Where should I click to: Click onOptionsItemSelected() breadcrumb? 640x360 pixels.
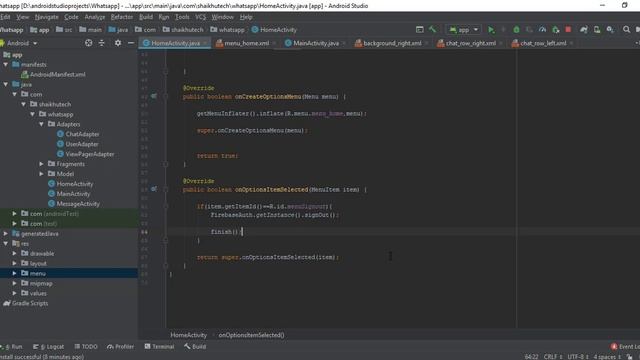pos(251,335)
